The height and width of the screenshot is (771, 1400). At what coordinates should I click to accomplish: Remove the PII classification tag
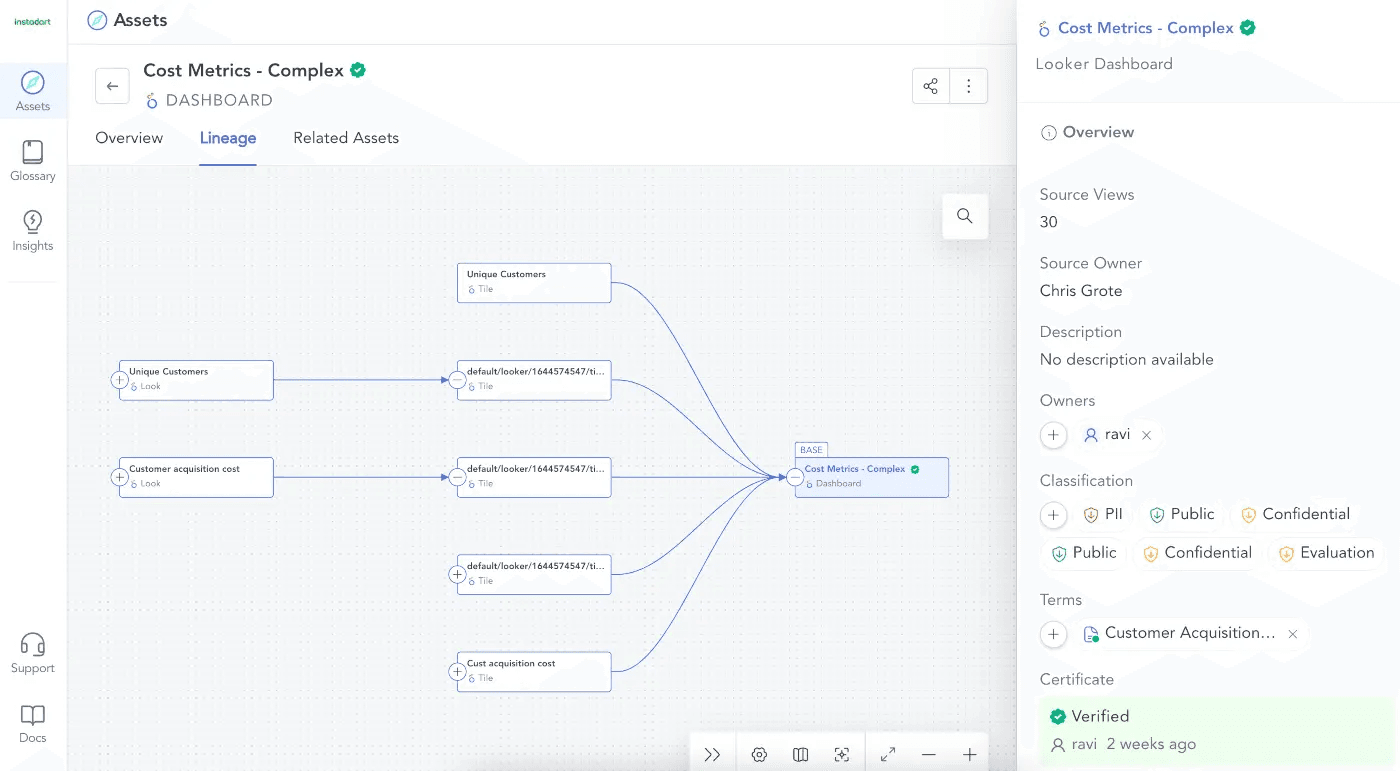1103,514
